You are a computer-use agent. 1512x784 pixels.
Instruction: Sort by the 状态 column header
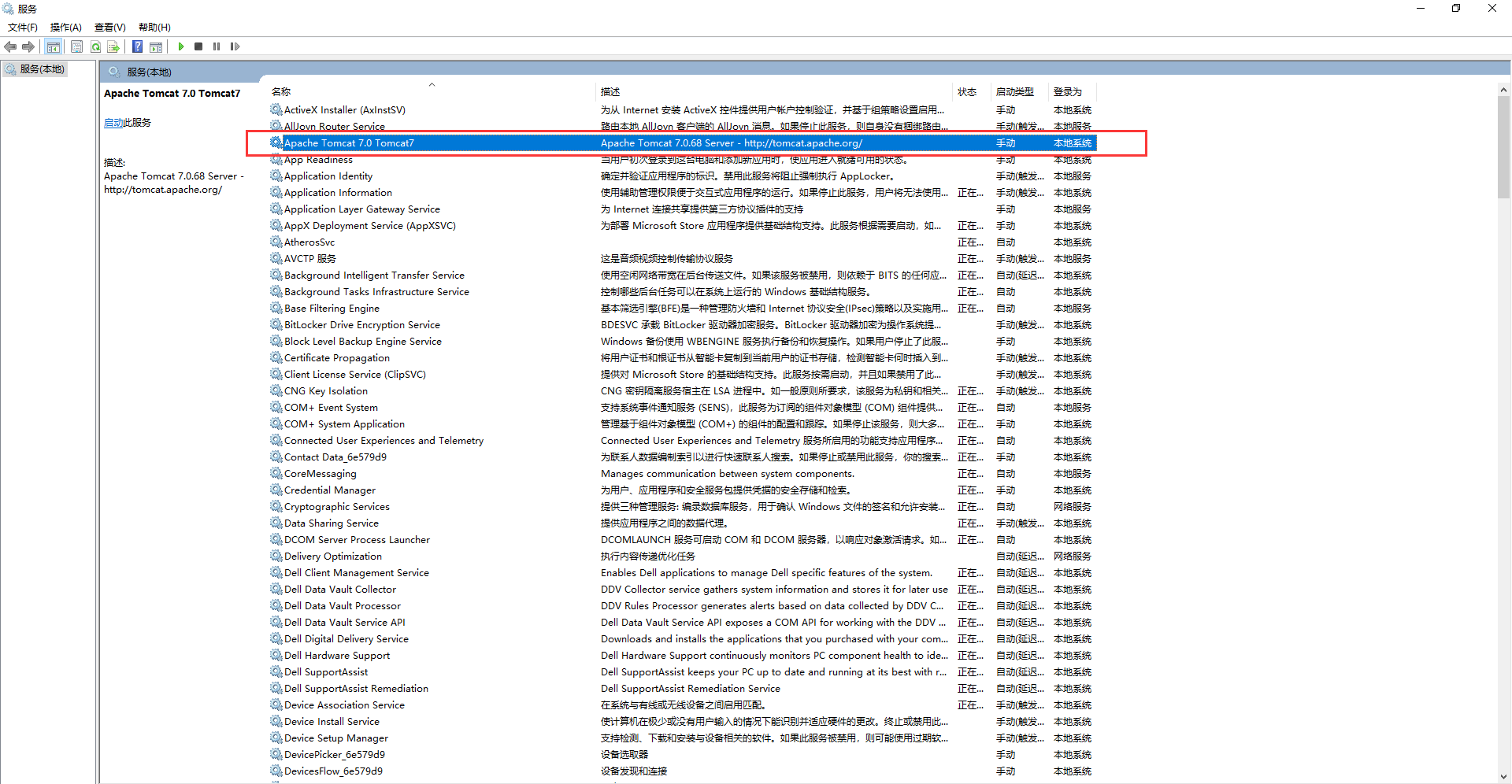point(972,92)
